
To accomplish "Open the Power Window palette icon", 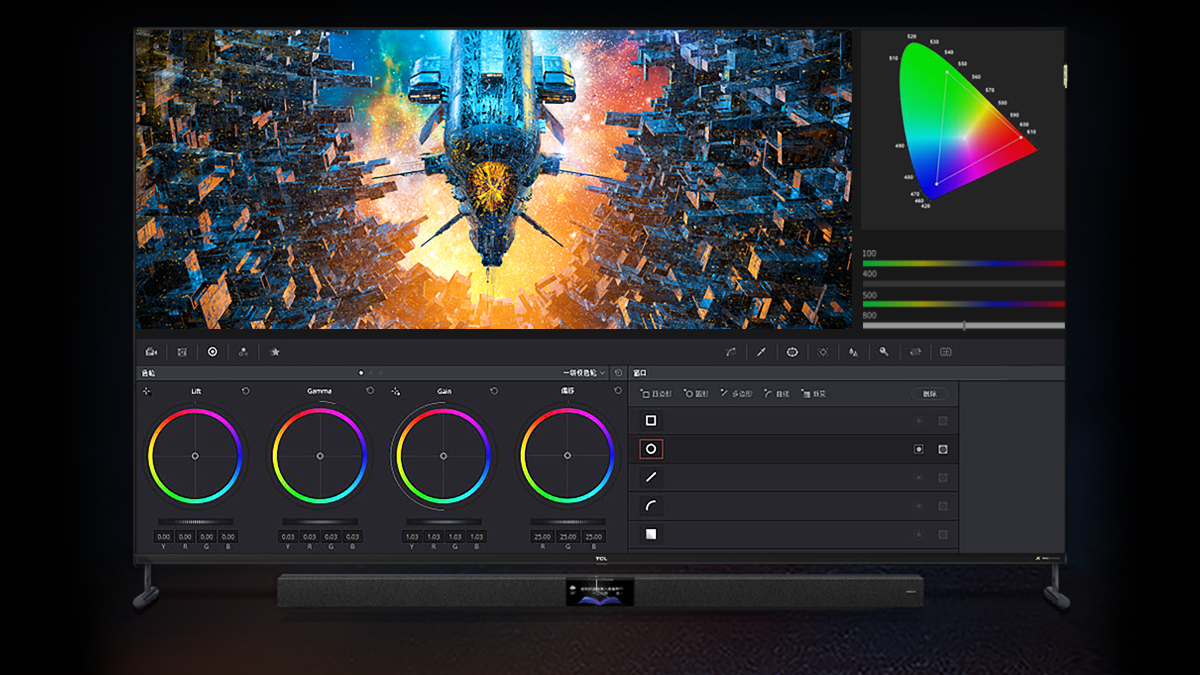I will [x=792, y=352].
